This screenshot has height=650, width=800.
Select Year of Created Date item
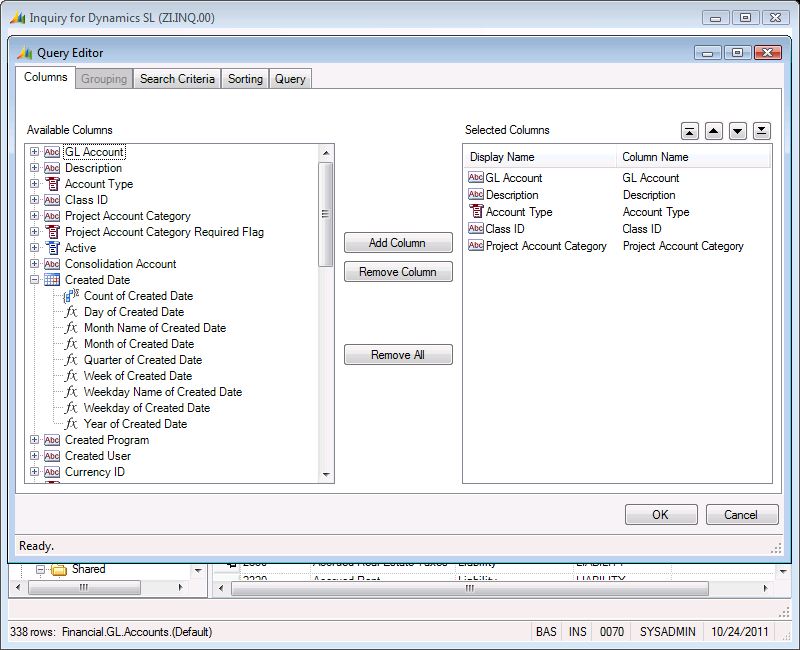[x=135, y=424]
